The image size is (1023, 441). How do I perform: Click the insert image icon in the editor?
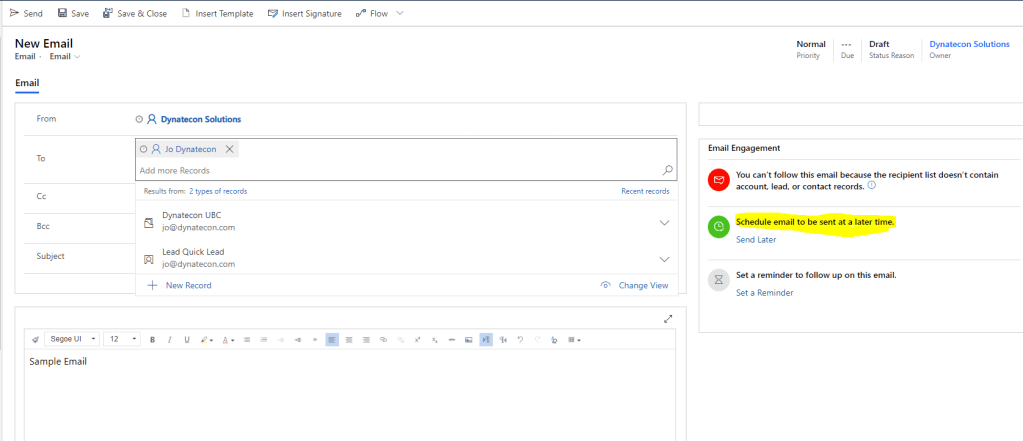pos(468,340)
